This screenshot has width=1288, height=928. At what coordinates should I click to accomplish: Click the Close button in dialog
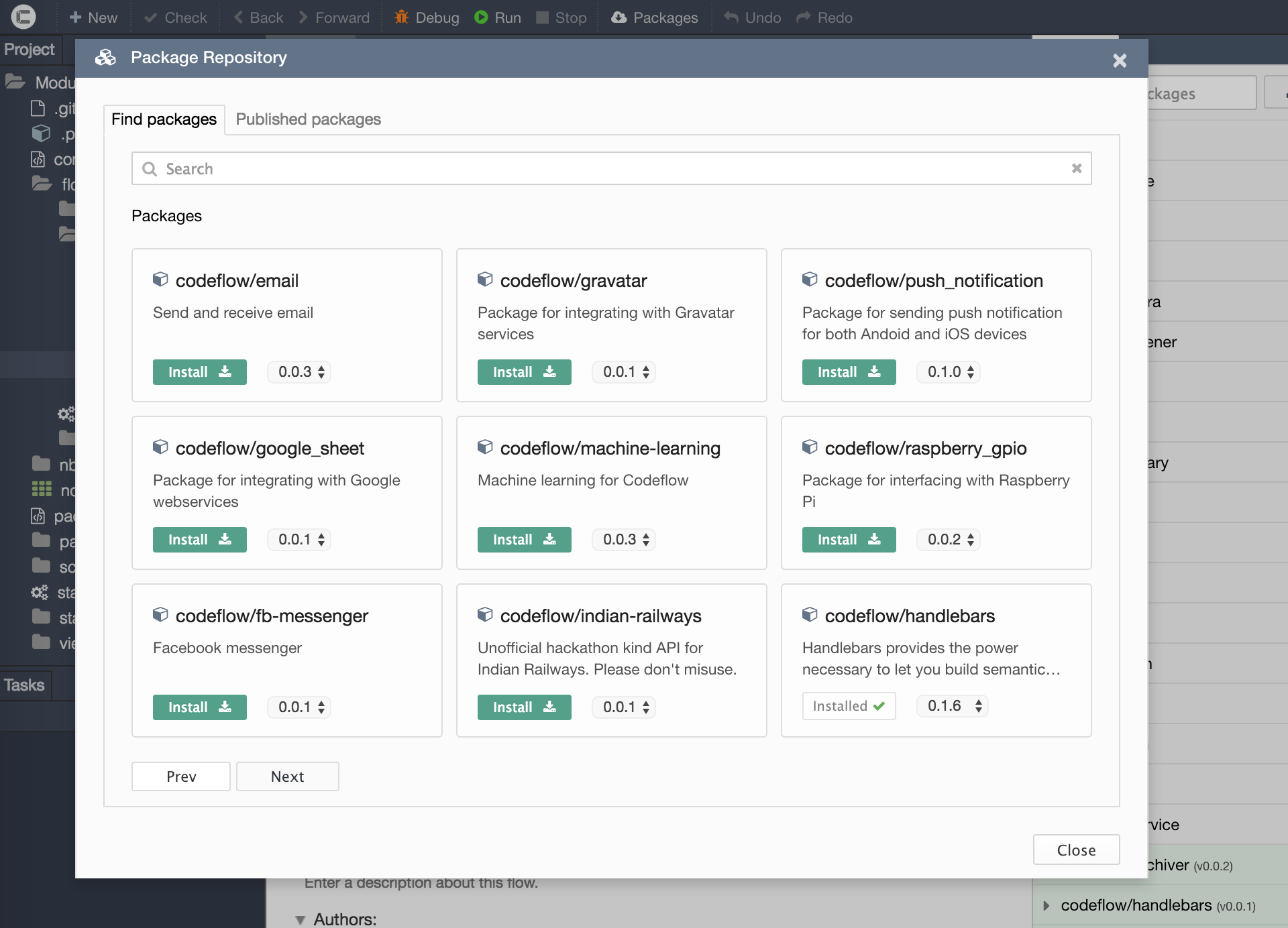coord(1076,850)
